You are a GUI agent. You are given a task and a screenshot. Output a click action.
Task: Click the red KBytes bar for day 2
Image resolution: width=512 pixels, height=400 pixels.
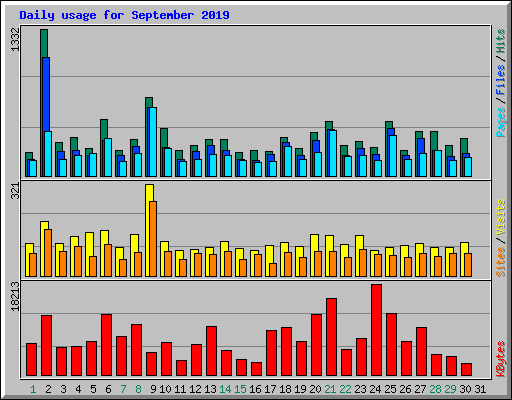[x=46, y=346]
